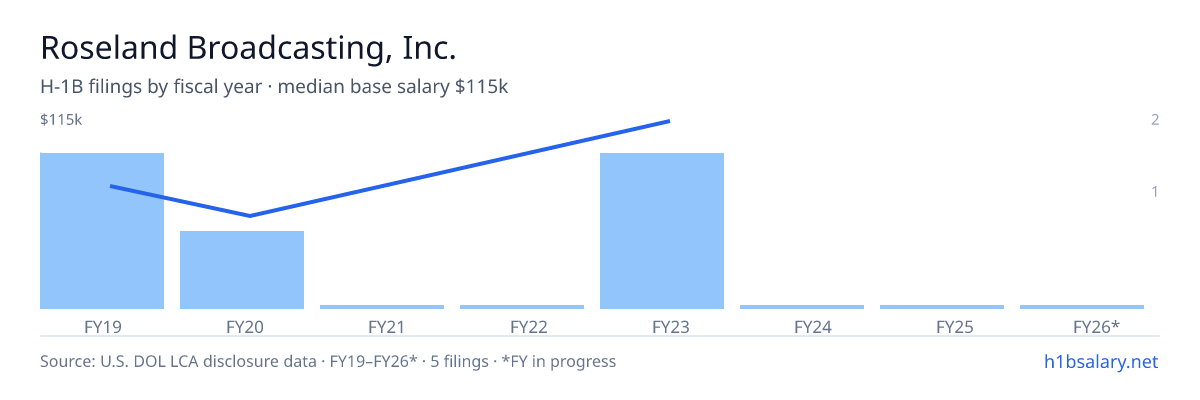Click the salary line's FY20 low point
Image resolution: width=1200 pixels, height=400 pixels.
[x=250, y=215]
